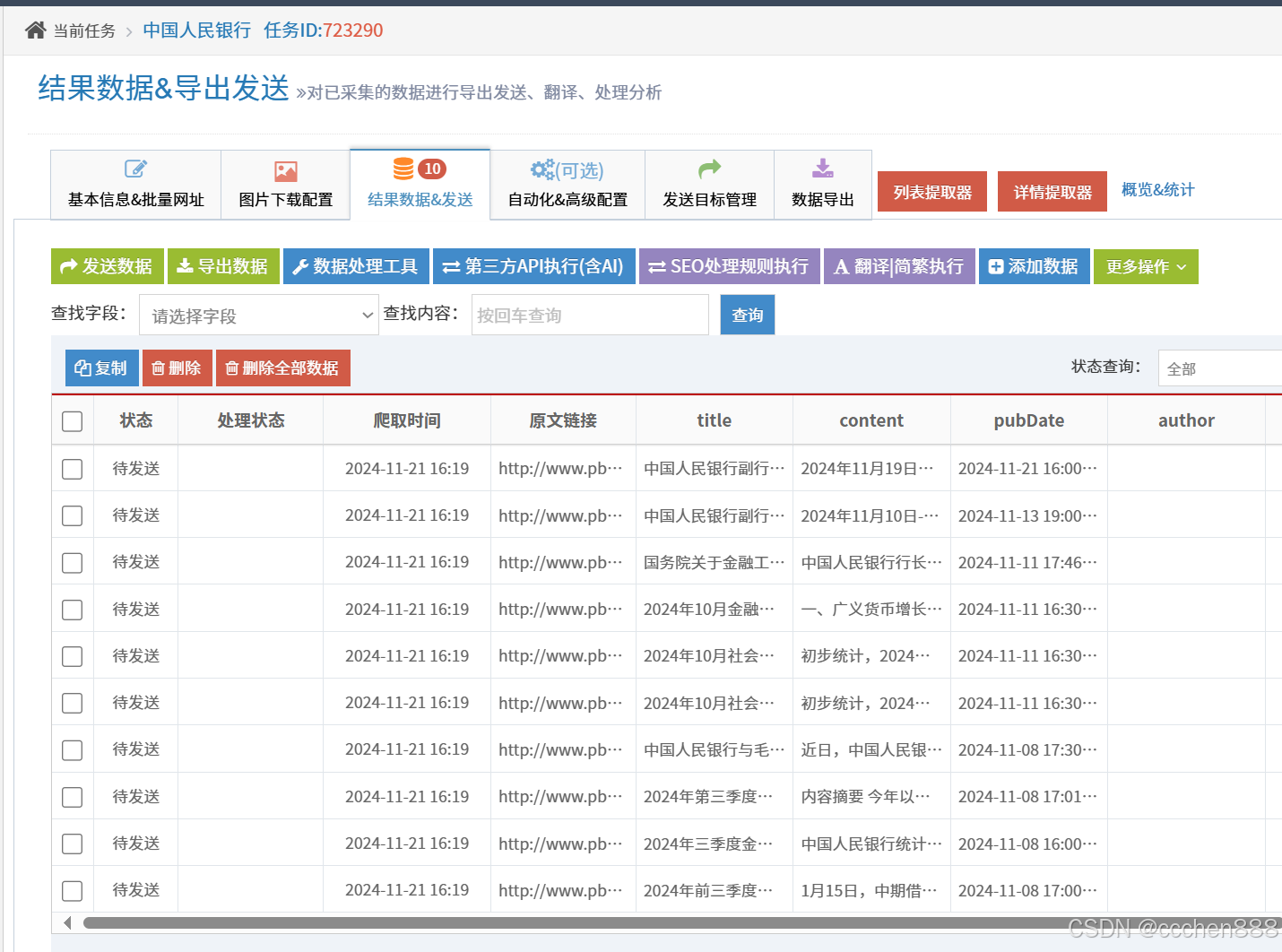Image resolution: width=1282 pixels, height=952 pixels.
Task: Click the purple download icon above 数据导出
Action: [823, 169]
